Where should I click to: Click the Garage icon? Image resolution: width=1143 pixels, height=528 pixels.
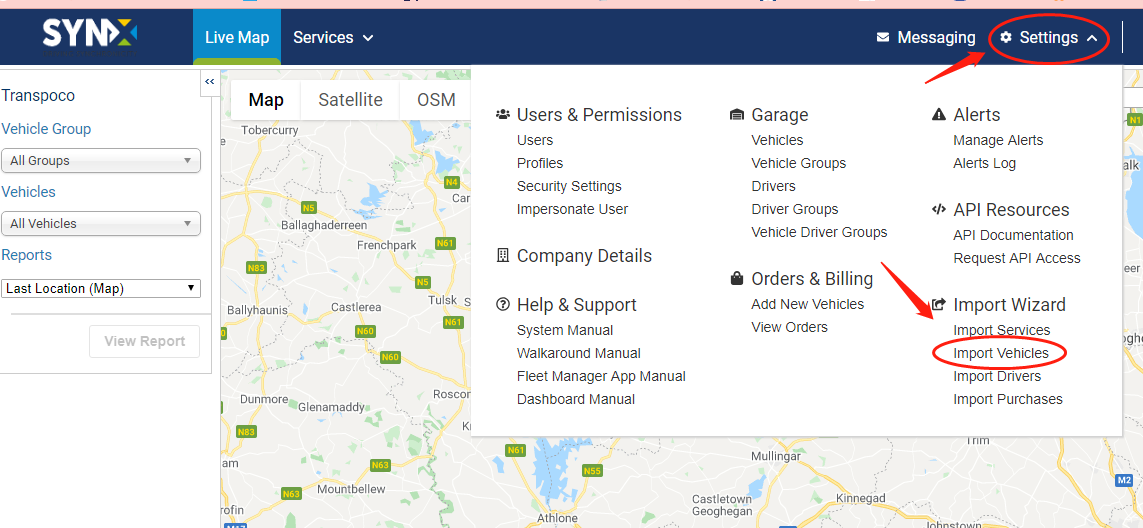736,114
